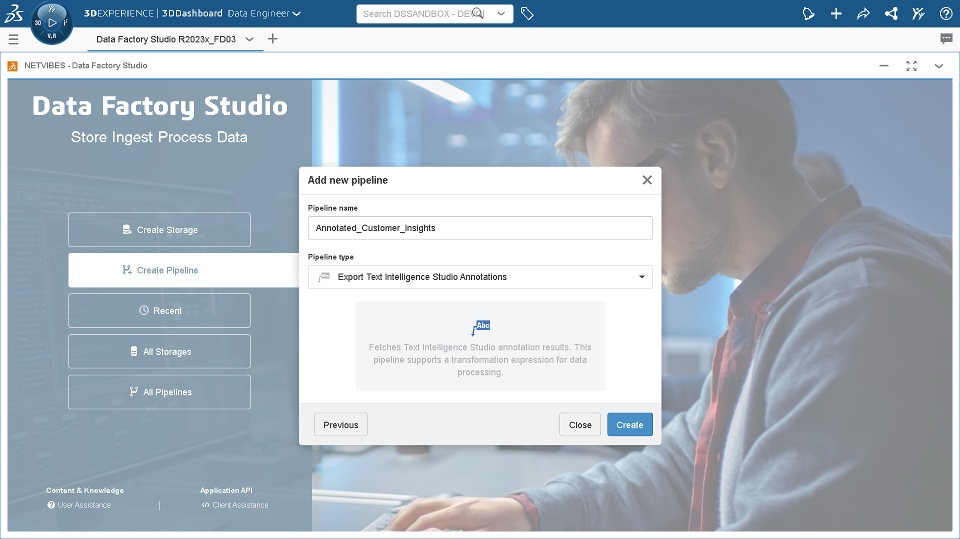Expand the widget options chevron
960x539 pixels.
click(939, 66)
